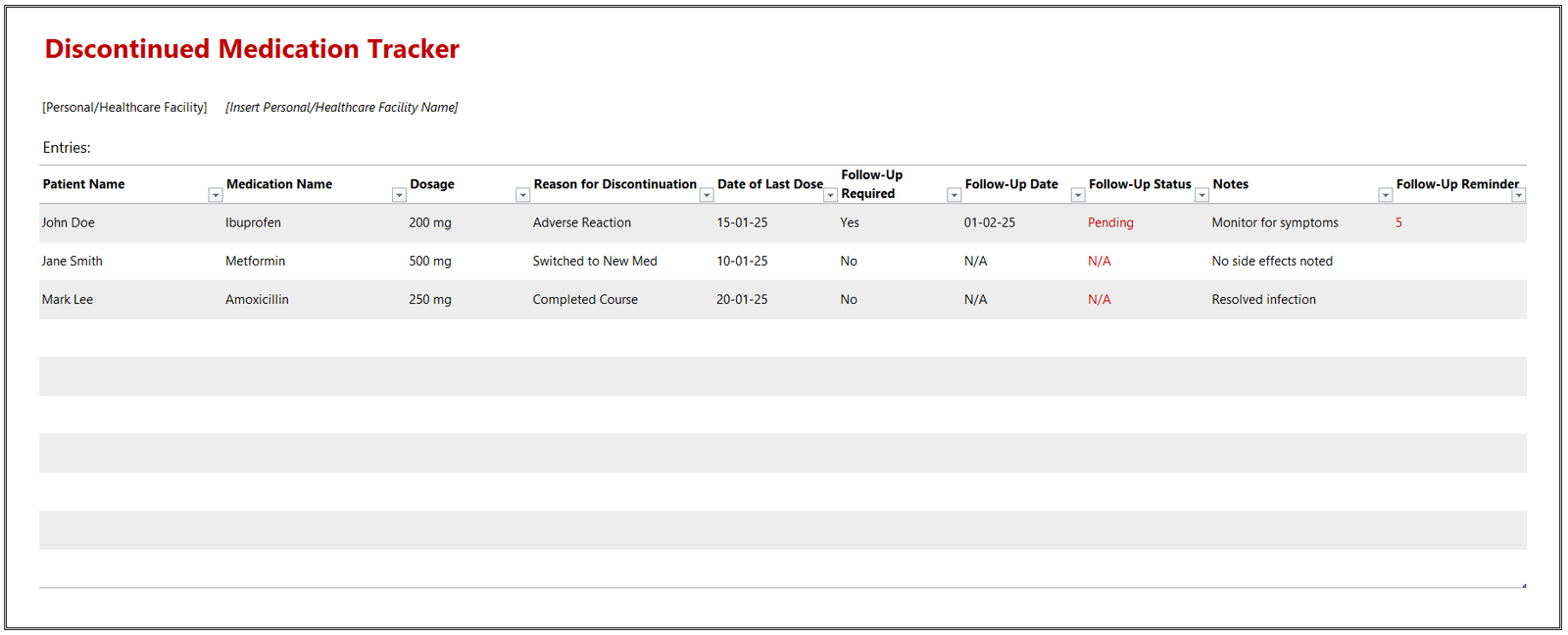Open the Follow-Up Required filter dropdown

pyautogui.click(x=954, y=195)
